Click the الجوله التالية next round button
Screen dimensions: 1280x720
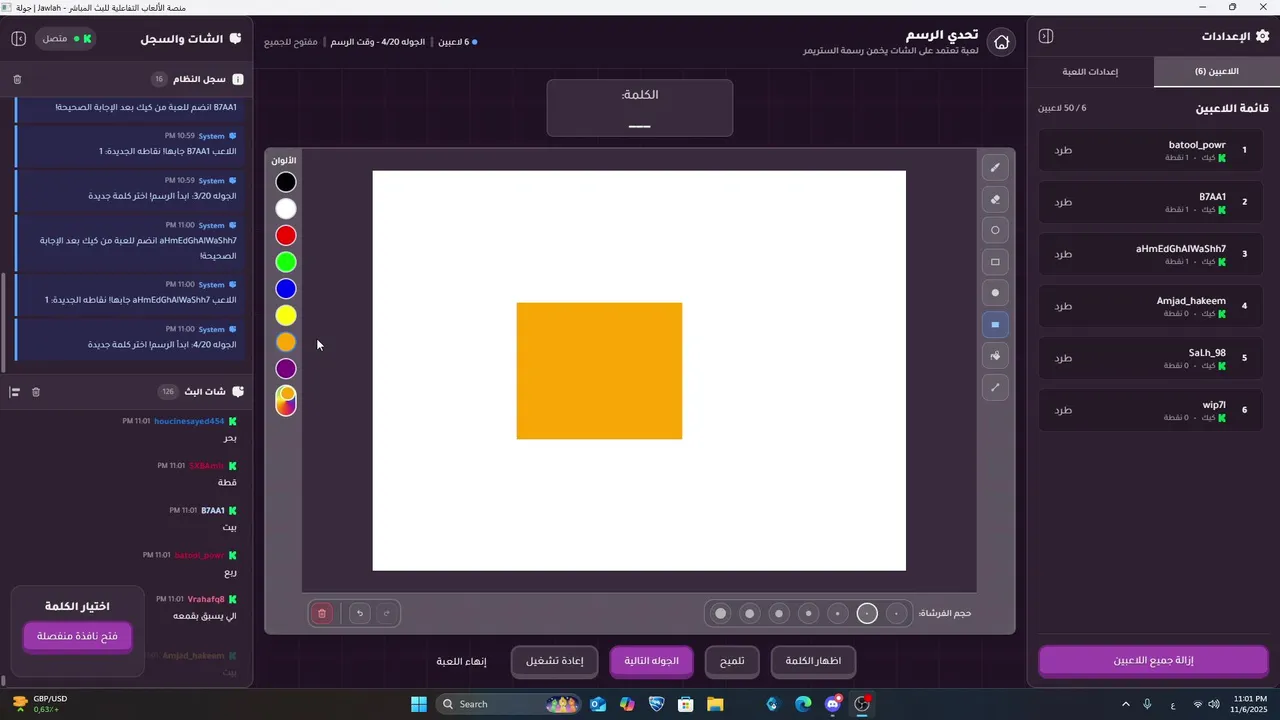(652, 661)
